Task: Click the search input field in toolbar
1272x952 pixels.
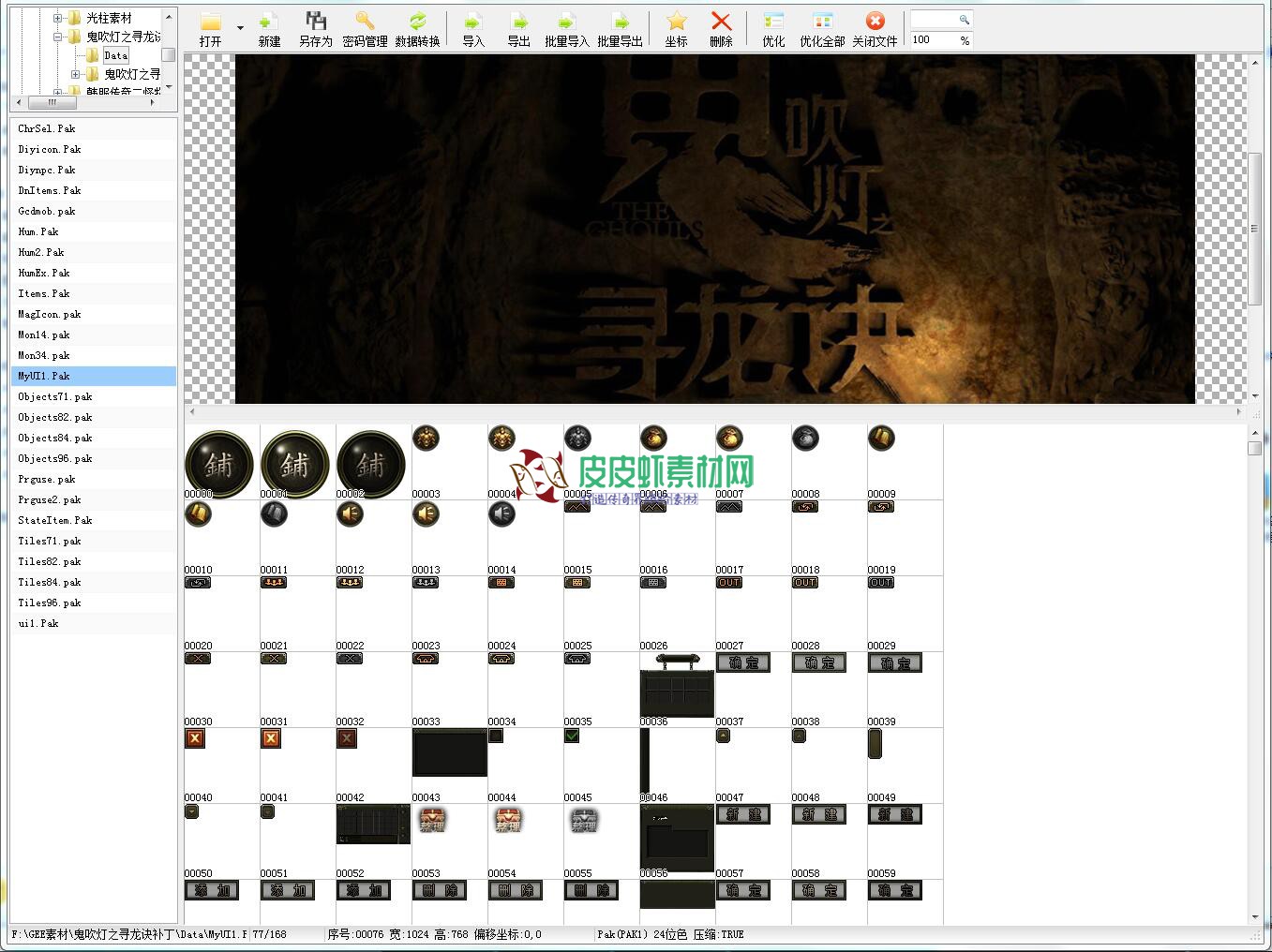Action: tap(941, 19)
